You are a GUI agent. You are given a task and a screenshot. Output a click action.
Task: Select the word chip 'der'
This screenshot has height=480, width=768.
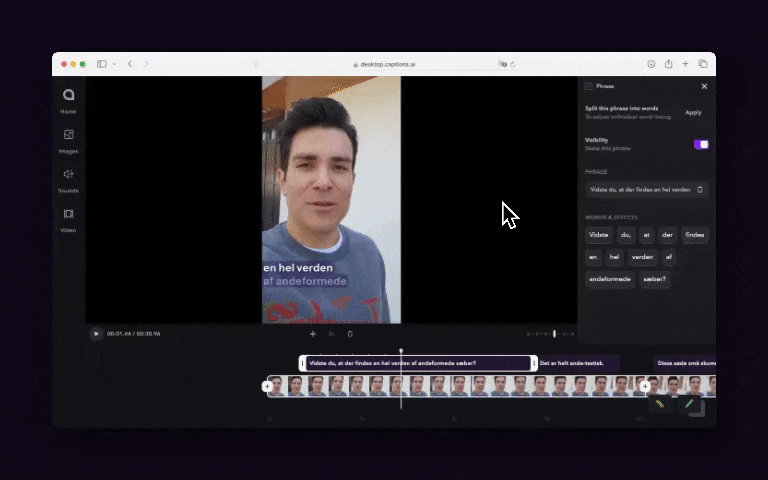click(667, 235)
